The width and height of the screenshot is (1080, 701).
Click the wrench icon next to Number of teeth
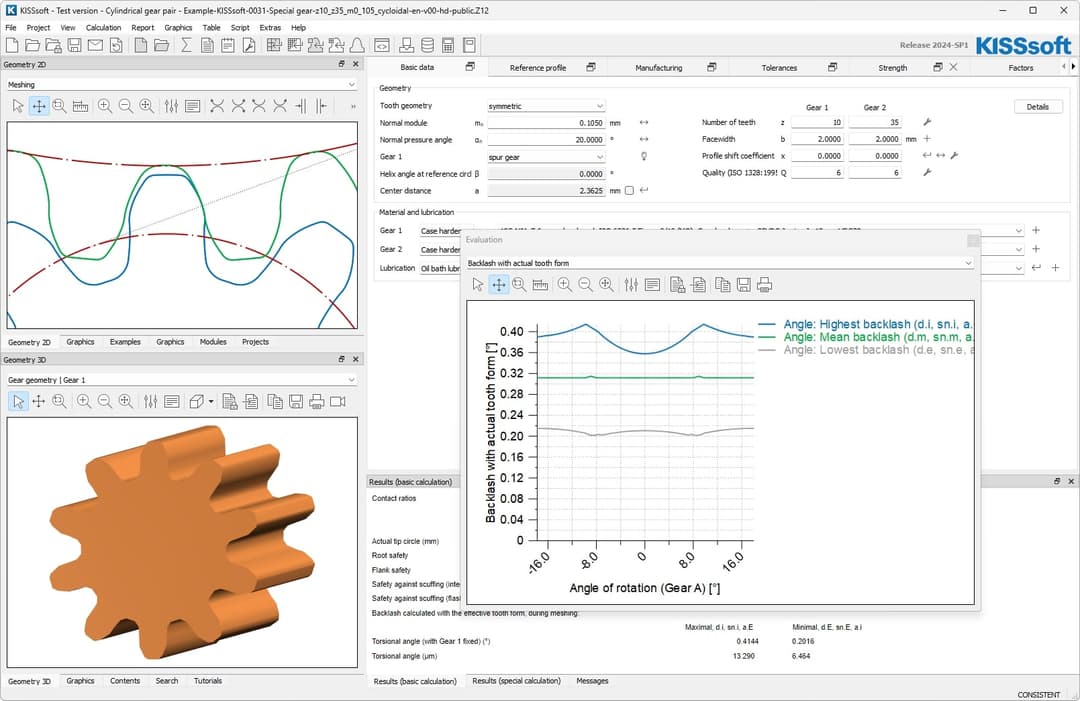click(927, 122)
